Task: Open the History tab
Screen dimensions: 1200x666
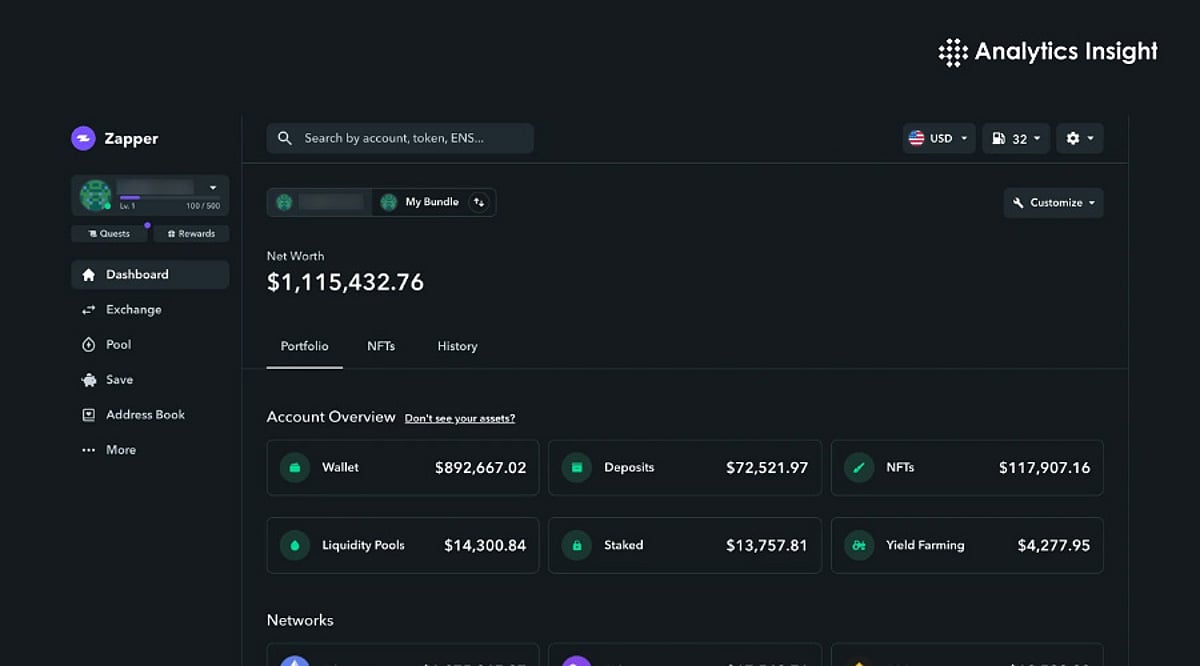Action: coord(456,346)
